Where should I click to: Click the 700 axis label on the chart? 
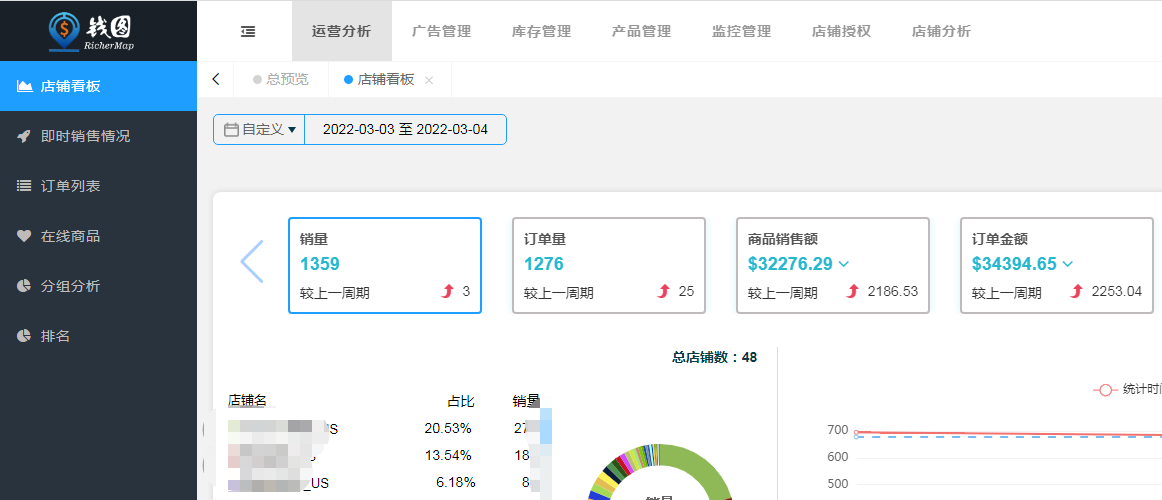point(838,430)
